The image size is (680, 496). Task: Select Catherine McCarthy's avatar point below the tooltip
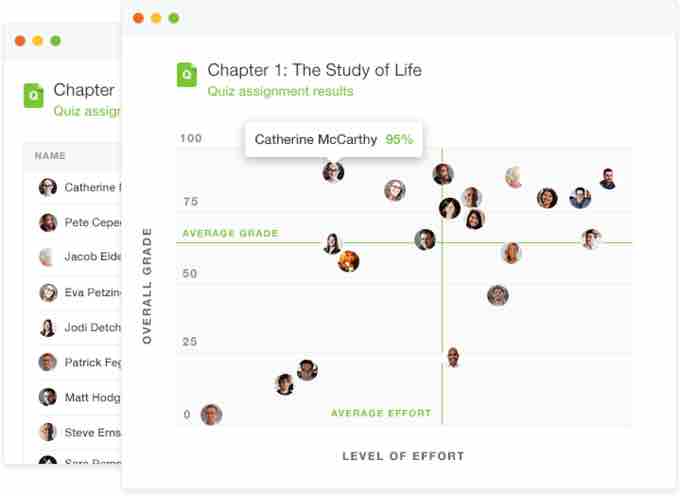[x=333, y=172]
